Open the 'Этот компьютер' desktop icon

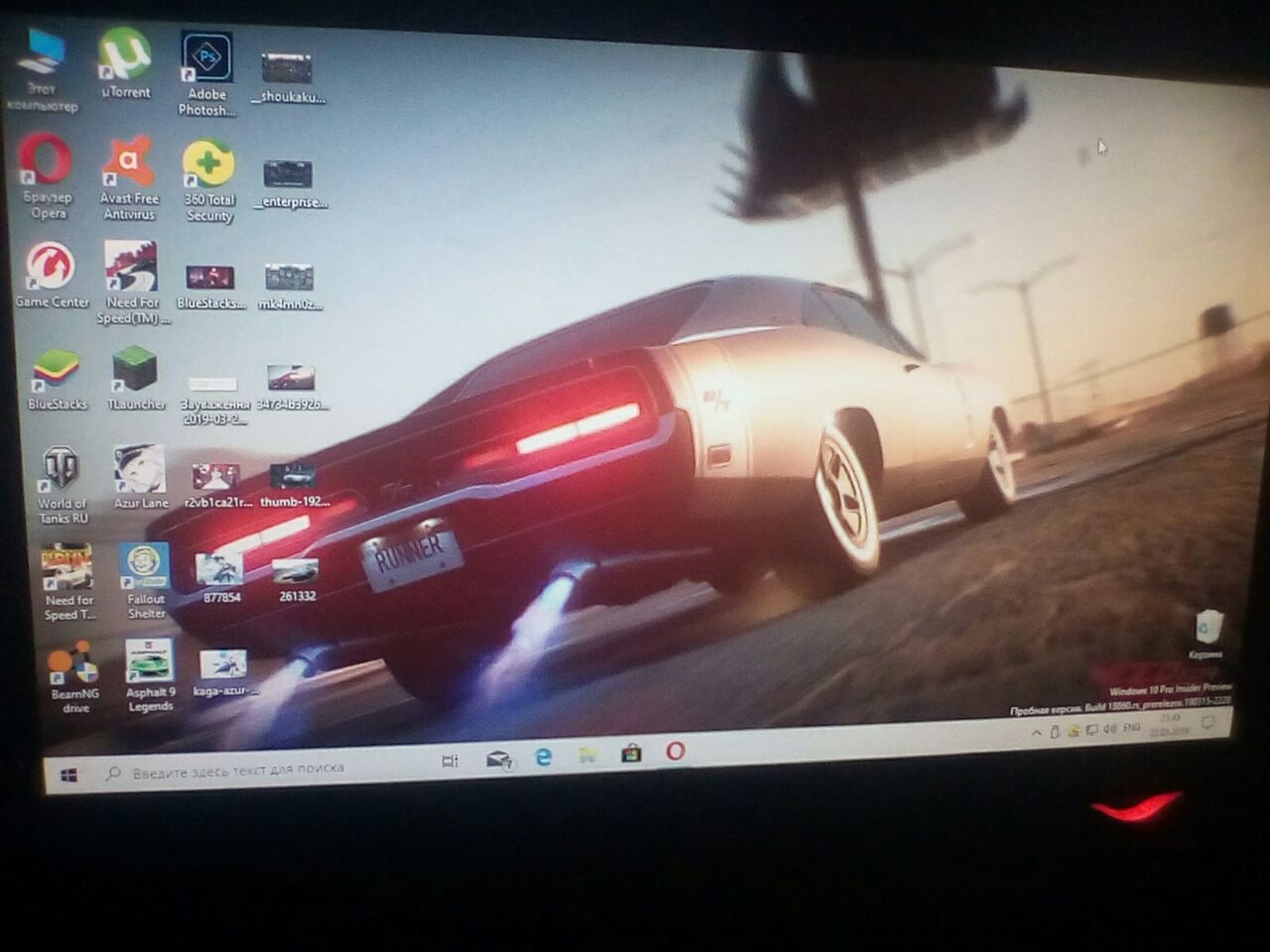click(43, 71)
